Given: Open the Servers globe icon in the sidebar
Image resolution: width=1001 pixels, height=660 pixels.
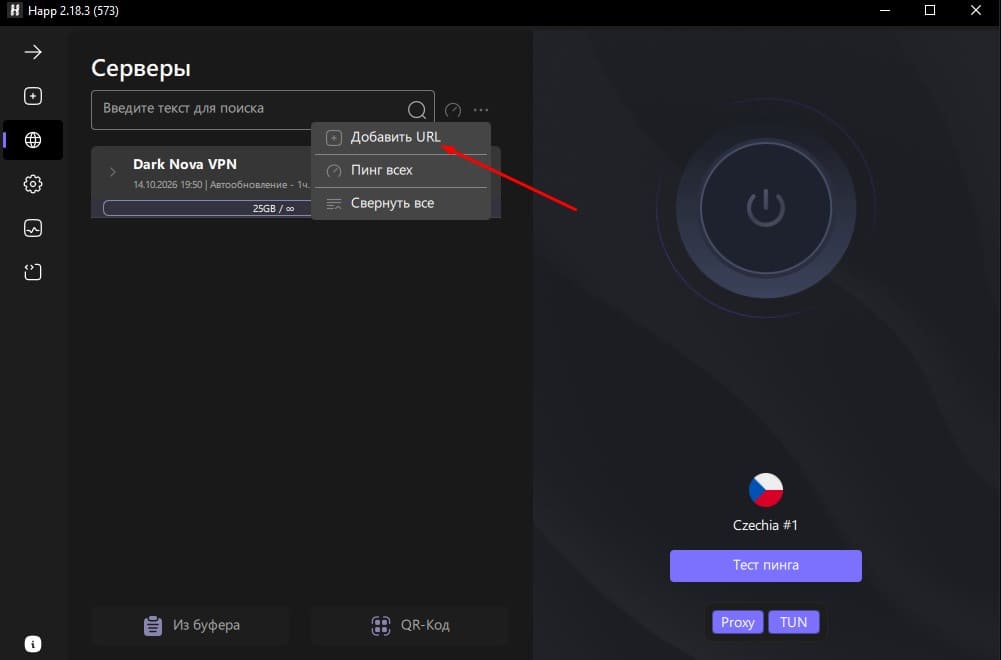Looking at the screenshot, I should 33,140.
